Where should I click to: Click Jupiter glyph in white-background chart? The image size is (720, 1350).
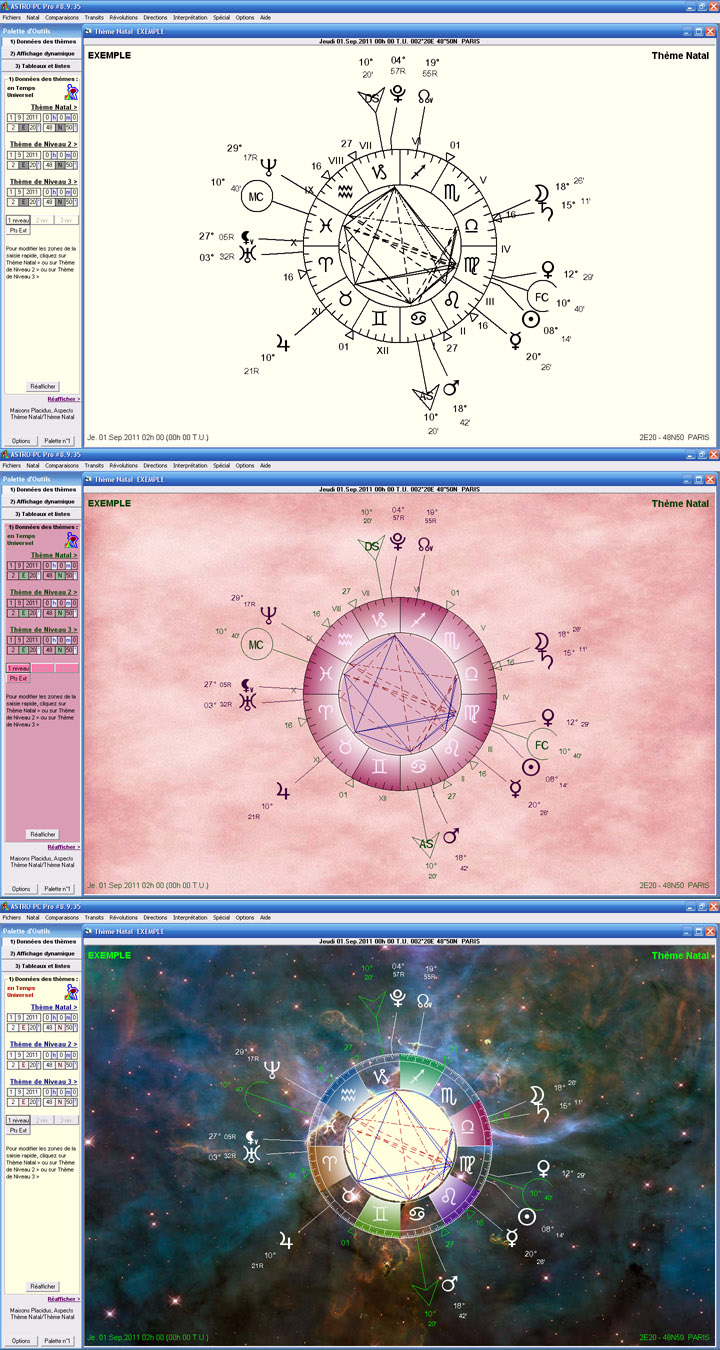pos(284,344)
